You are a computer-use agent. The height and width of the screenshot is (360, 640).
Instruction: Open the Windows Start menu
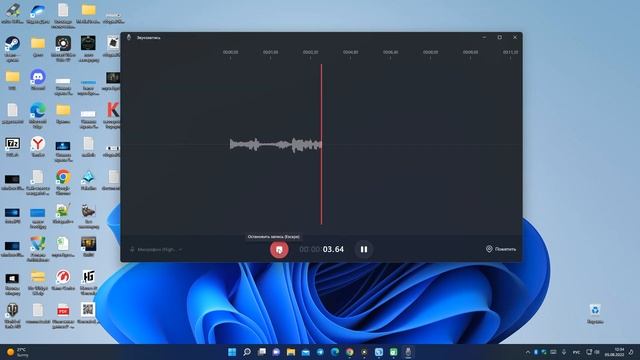point(232,352)
